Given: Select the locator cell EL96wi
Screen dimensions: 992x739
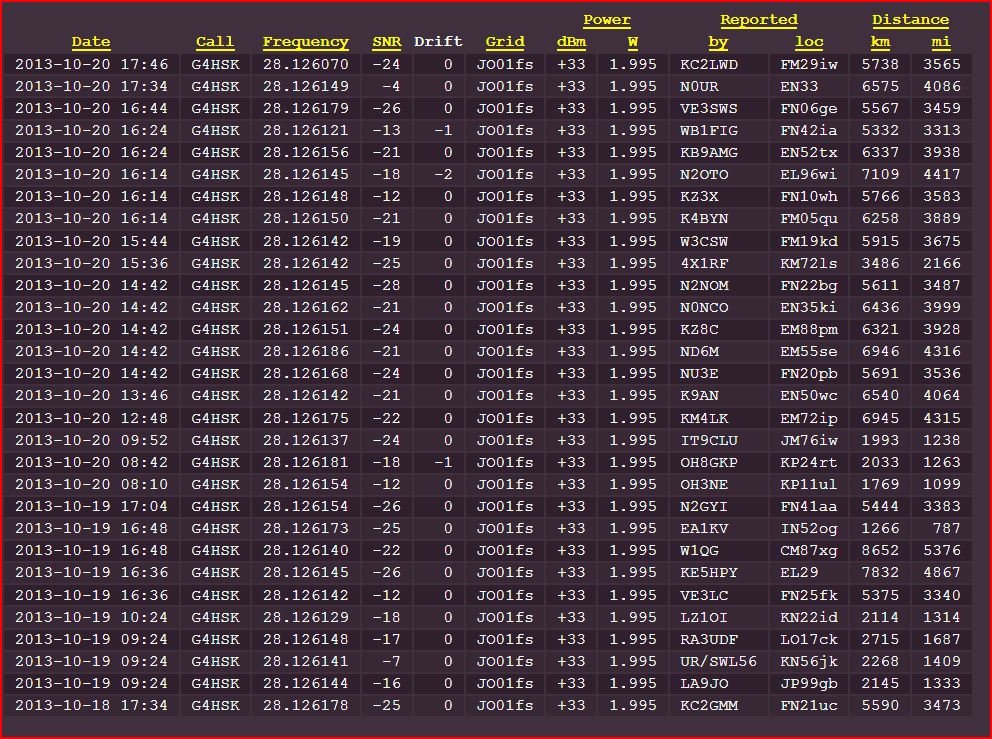Looking at the screenshot, I should pos(809,174).
